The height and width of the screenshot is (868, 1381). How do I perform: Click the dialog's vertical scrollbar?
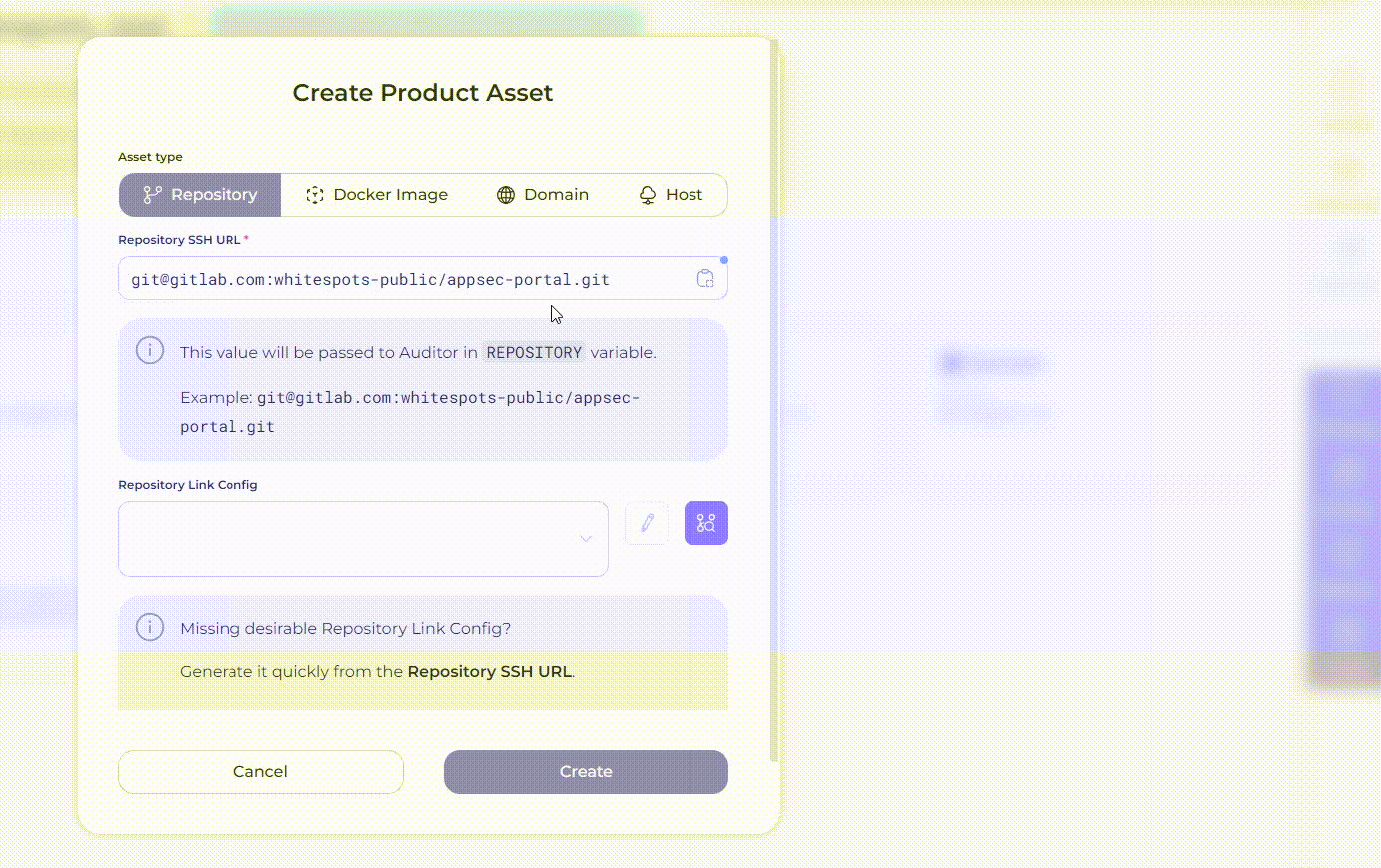pos(774,399)
